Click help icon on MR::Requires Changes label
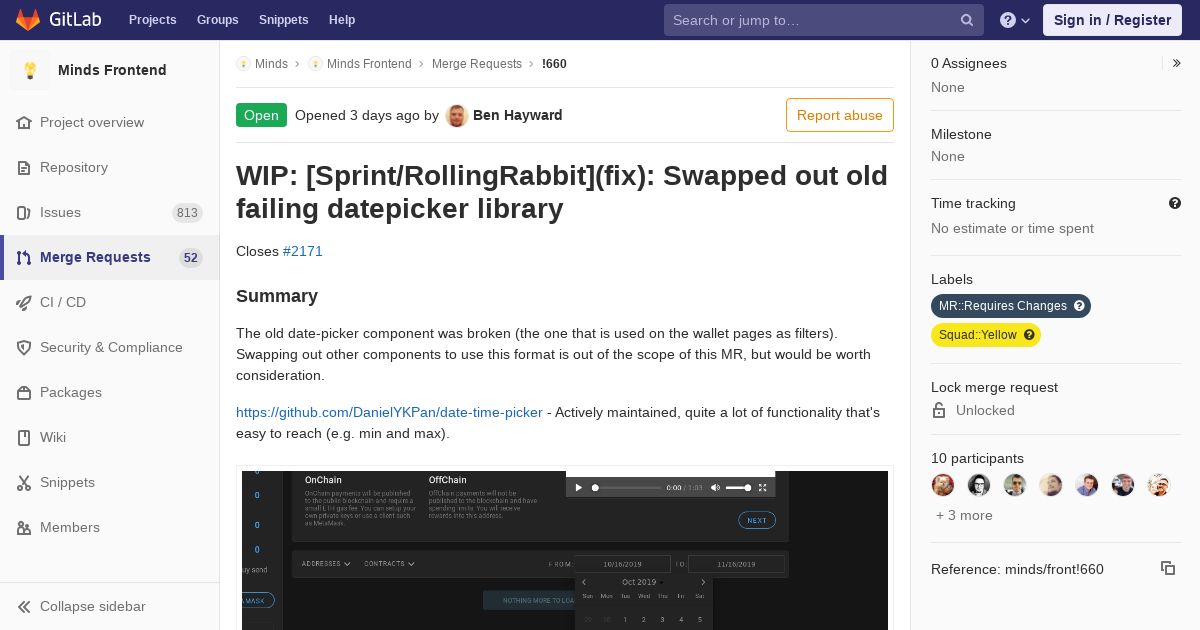Viewport: 1200px width, 630px height. pyautogui.click(x=1079, y=306)
